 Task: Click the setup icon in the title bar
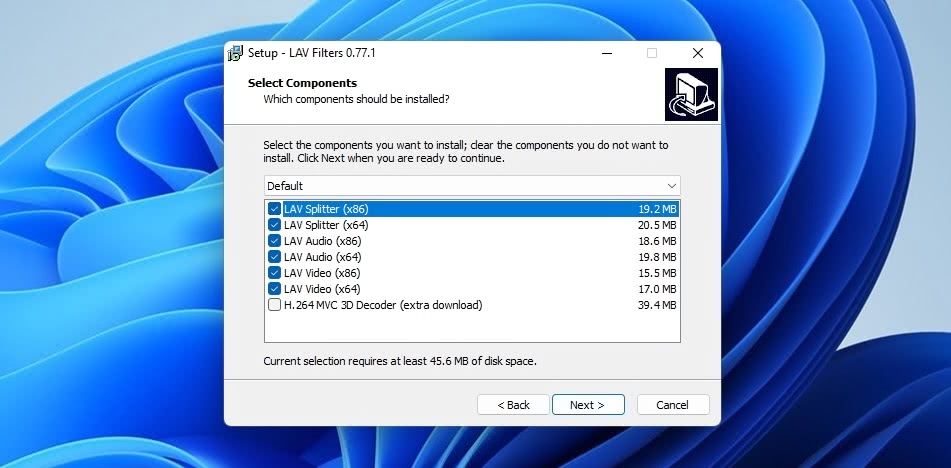tap(235, 53)
